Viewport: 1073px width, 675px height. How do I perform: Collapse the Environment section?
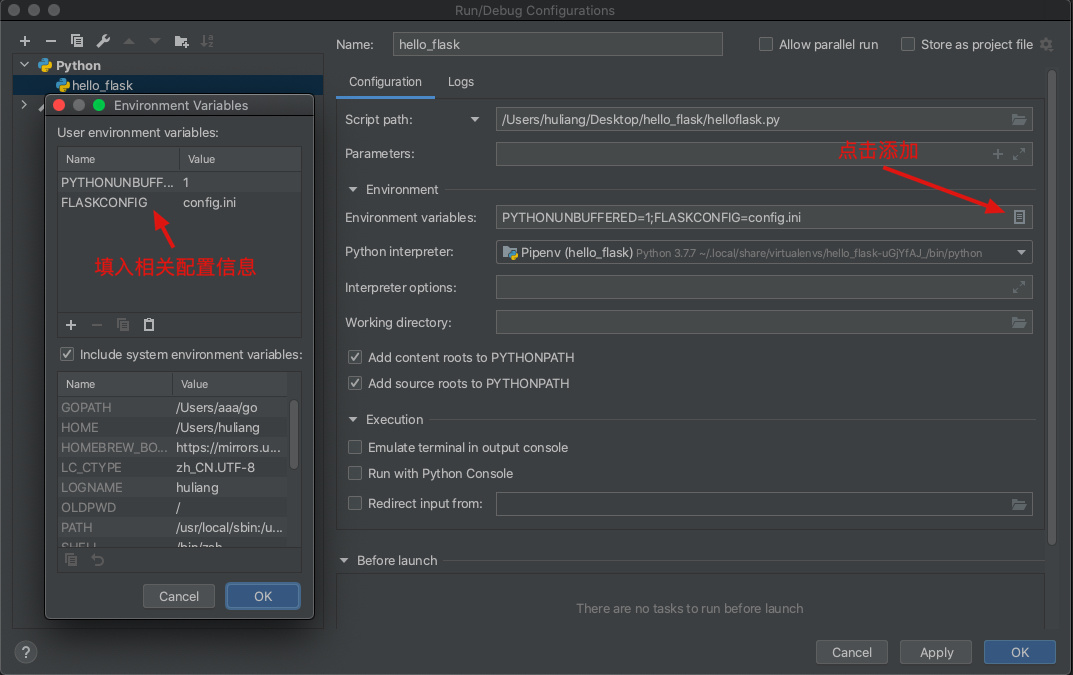click(353, 190)
